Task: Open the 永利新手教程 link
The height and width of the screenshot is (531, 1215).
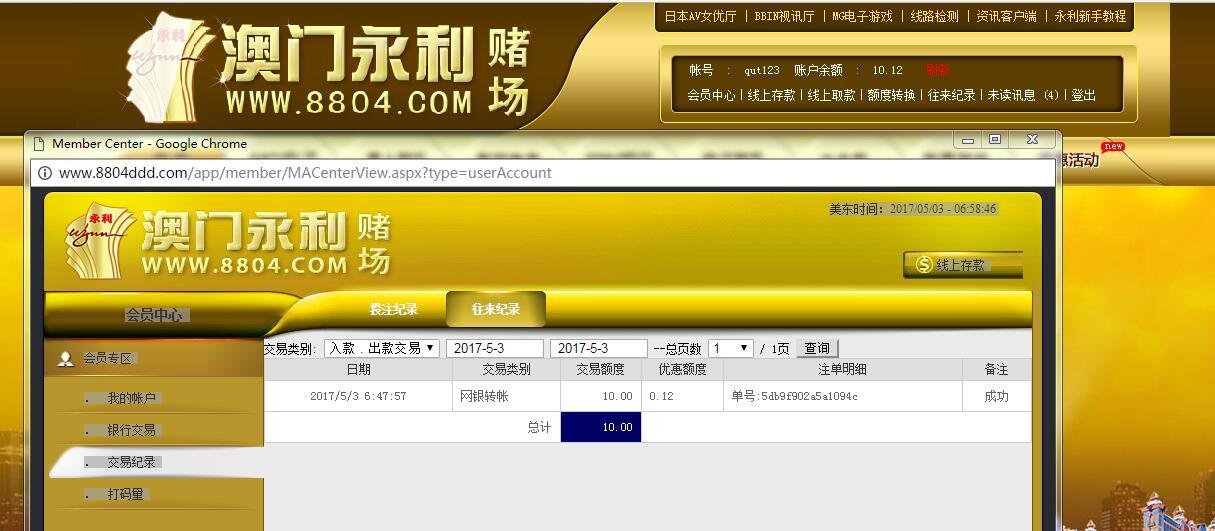Action: pyautogui.click(x=1090, y=16)
